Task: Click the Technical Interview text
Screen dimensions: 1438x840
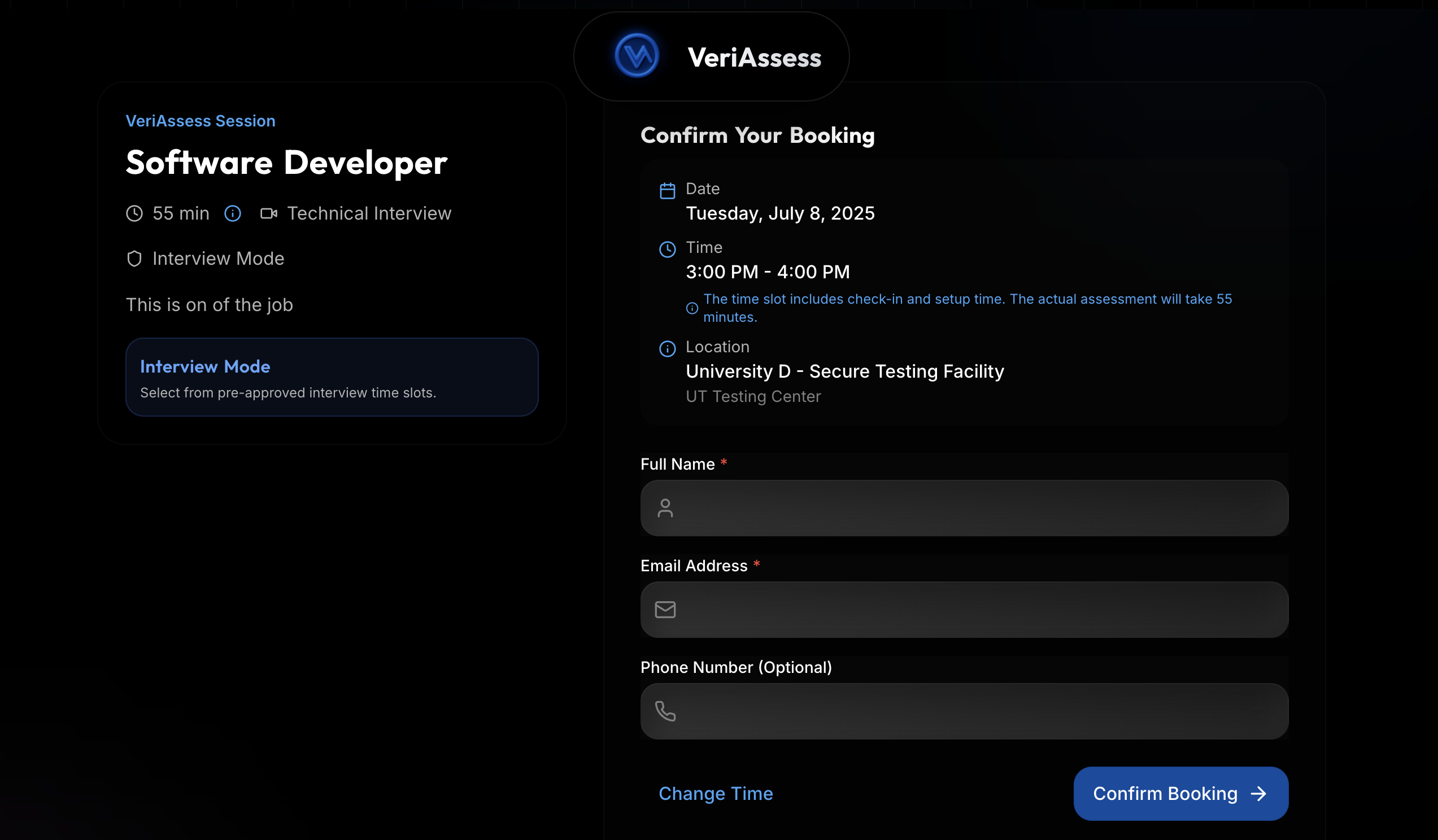Action: click(369, 213)
